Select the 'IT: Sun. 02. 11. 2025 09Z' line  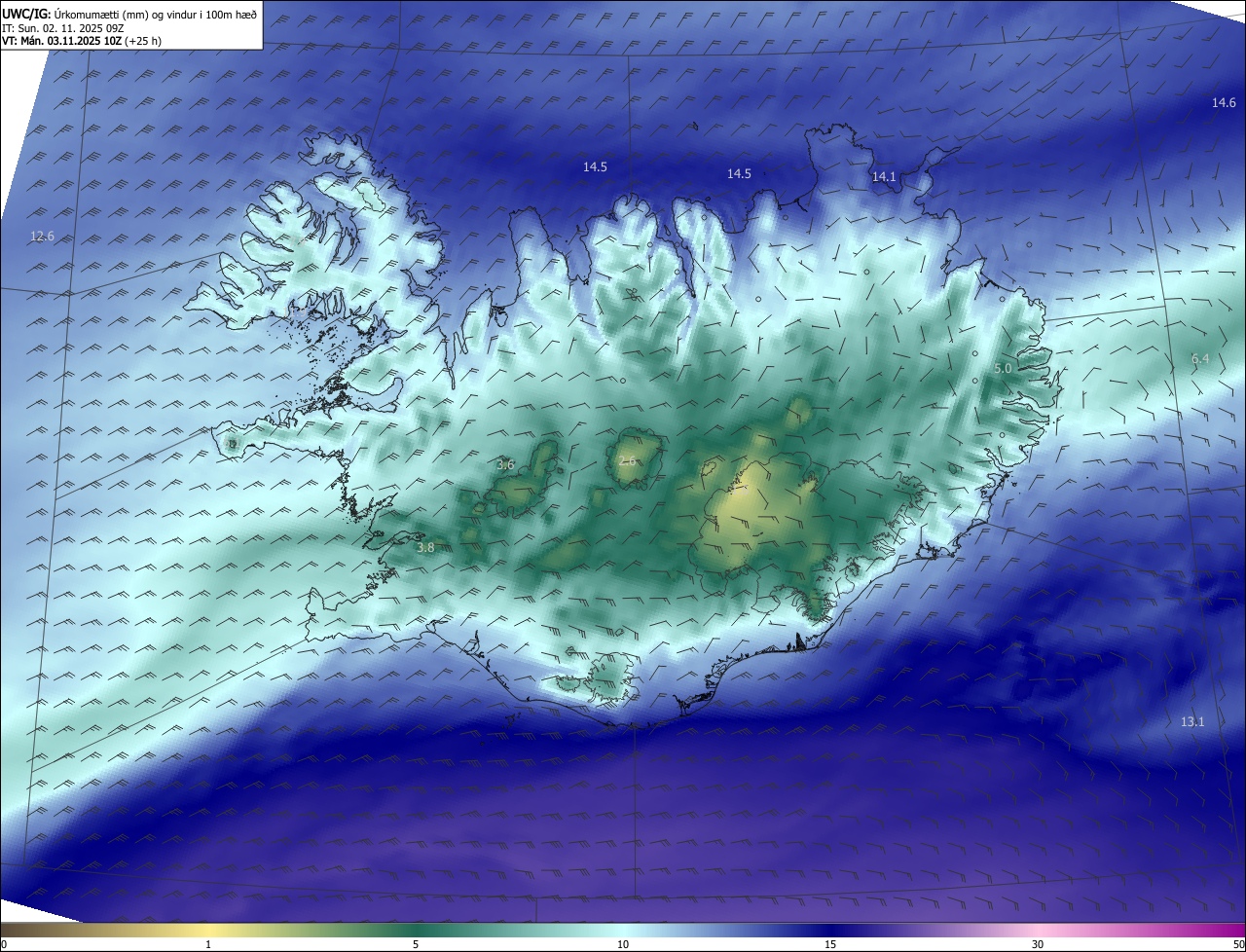[x=63, y=28]
